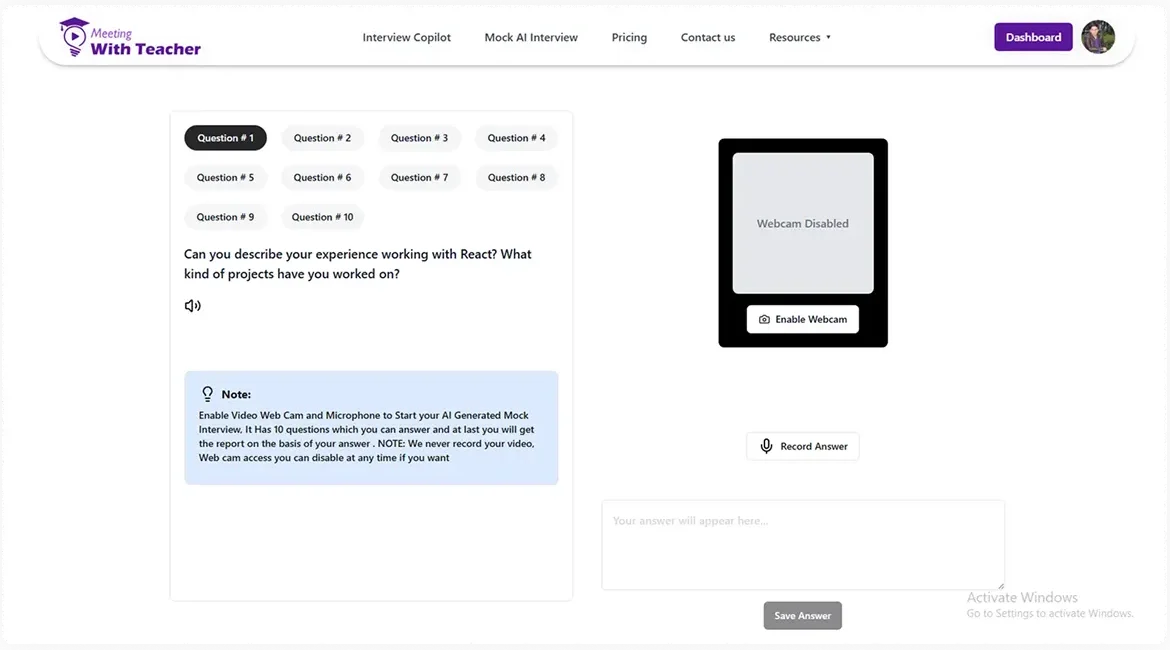The width and height of the screenshot is (1170, 650).
Task: Play question audio with speaker icon
Action: [x=193, y=306]
